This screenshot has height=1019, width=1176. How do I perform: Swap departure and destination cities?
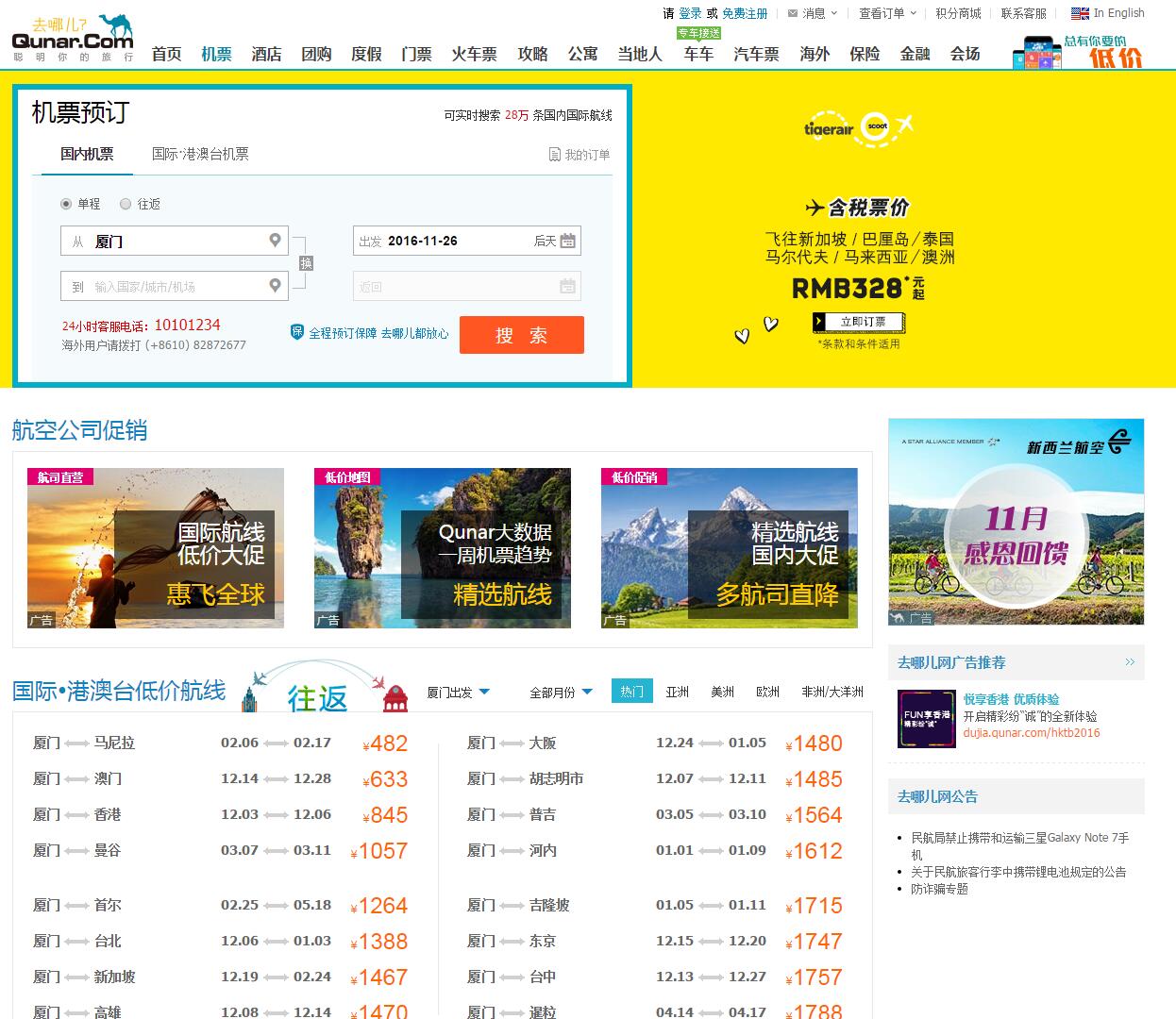click(306, 263)
